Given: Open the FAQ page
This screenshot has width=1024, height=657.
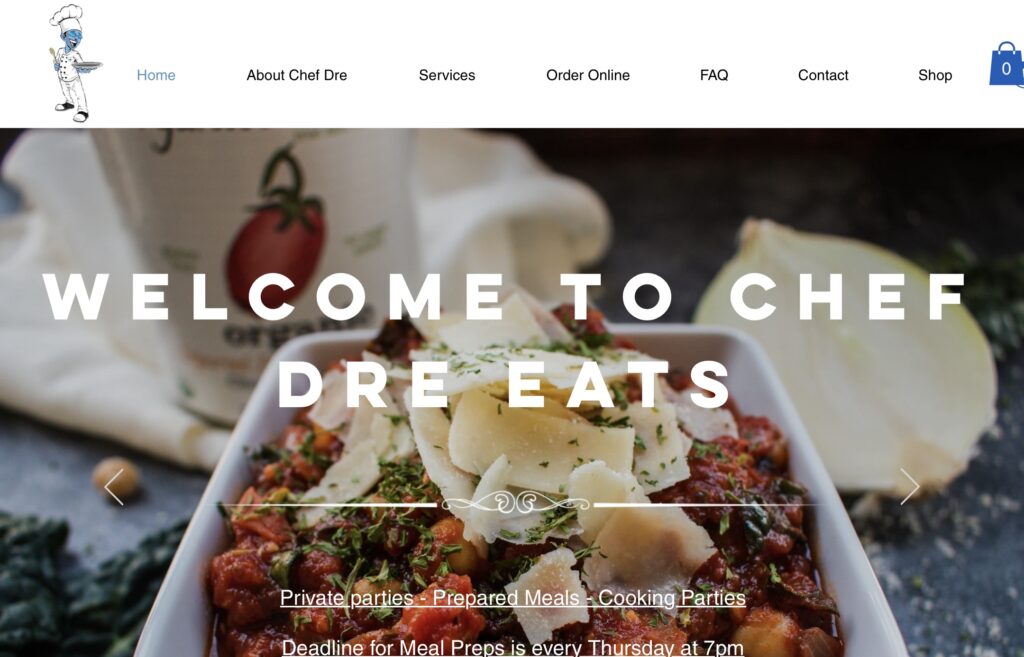Looking at the screenshot, I should pos(714,75).
